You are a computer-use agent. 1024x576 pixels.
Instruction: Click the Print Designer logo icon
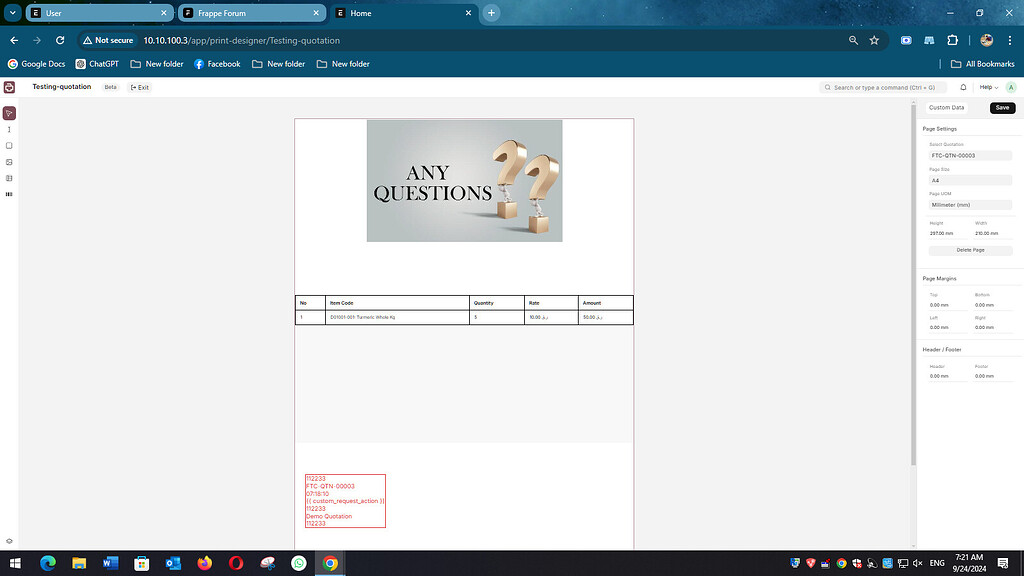coord(9,87)
